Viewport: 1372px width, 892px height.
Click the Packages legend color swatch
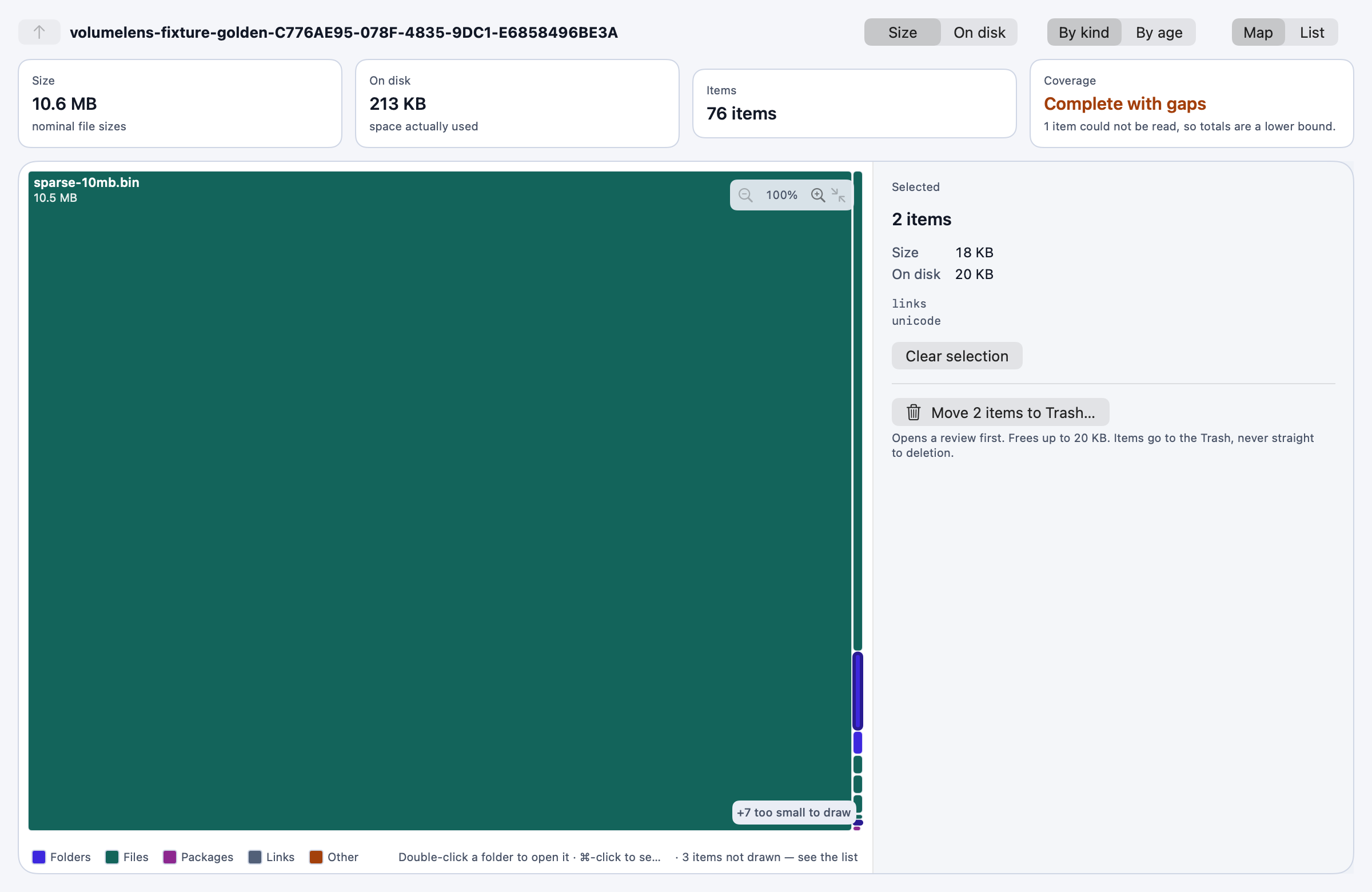click(169, 857)
